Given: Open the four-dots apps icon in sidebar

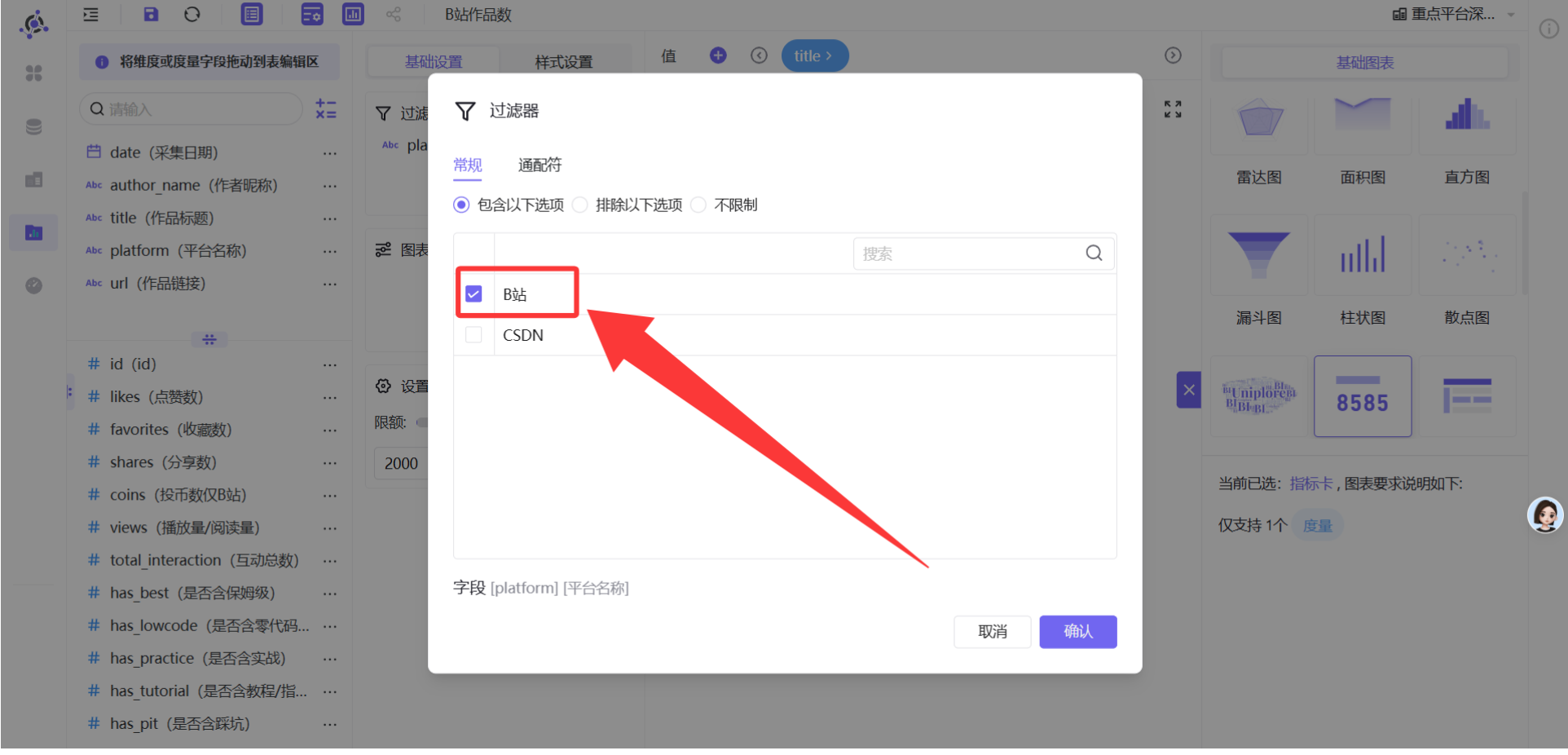Looking at the screenshot, I should tap(33, 73).
